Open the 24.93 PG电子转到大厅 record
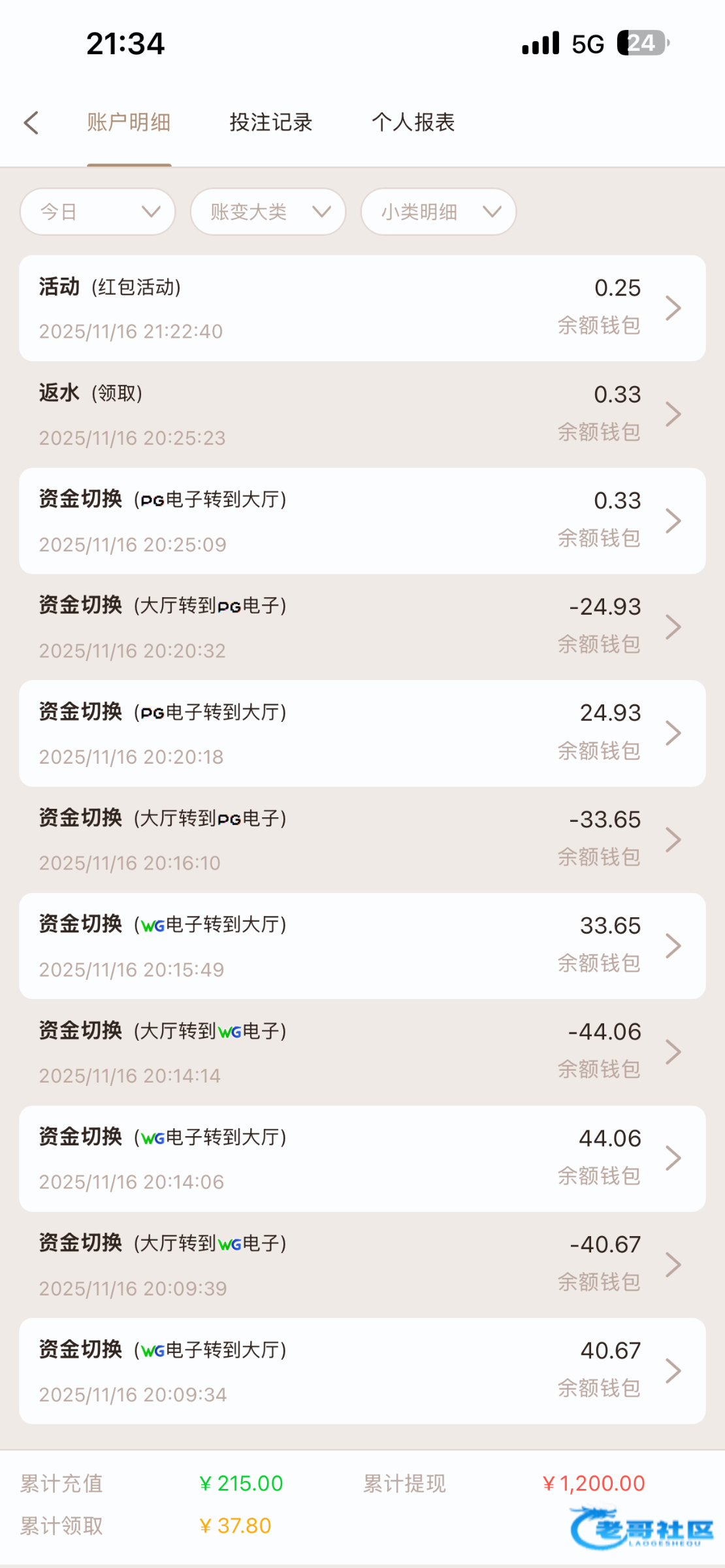The height and width of the screenshot is (1568, 725). pyautogui.click(x=327, y=733)
